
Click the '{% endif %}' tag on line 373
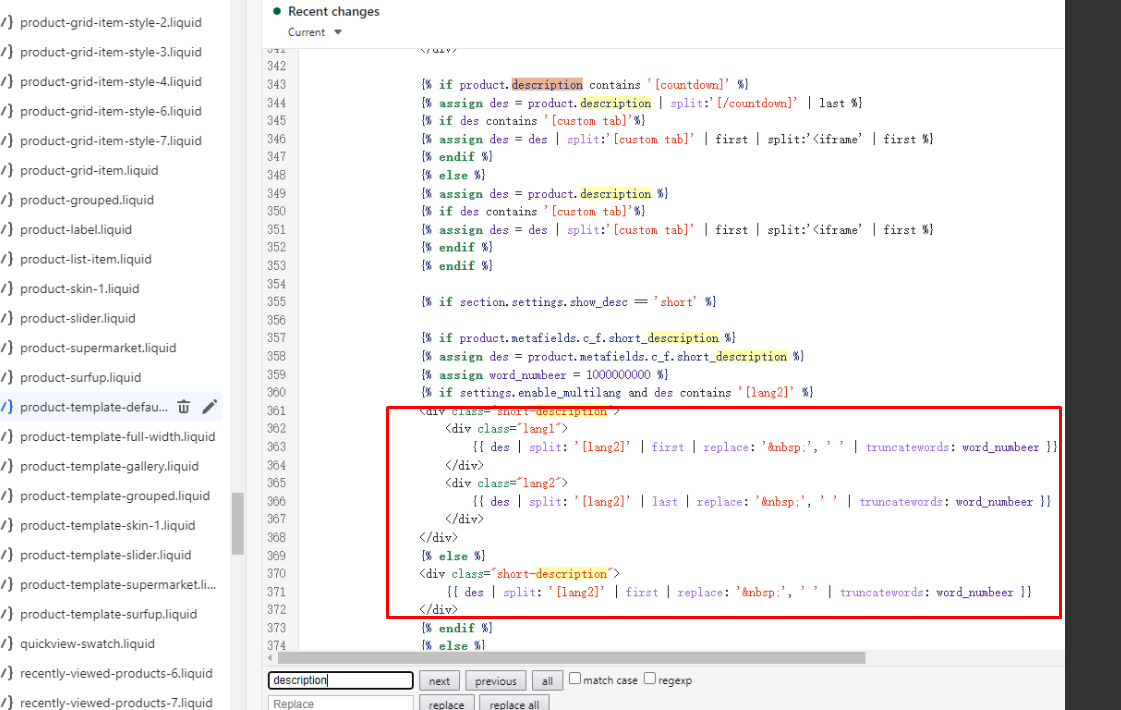tap(457, 628)
